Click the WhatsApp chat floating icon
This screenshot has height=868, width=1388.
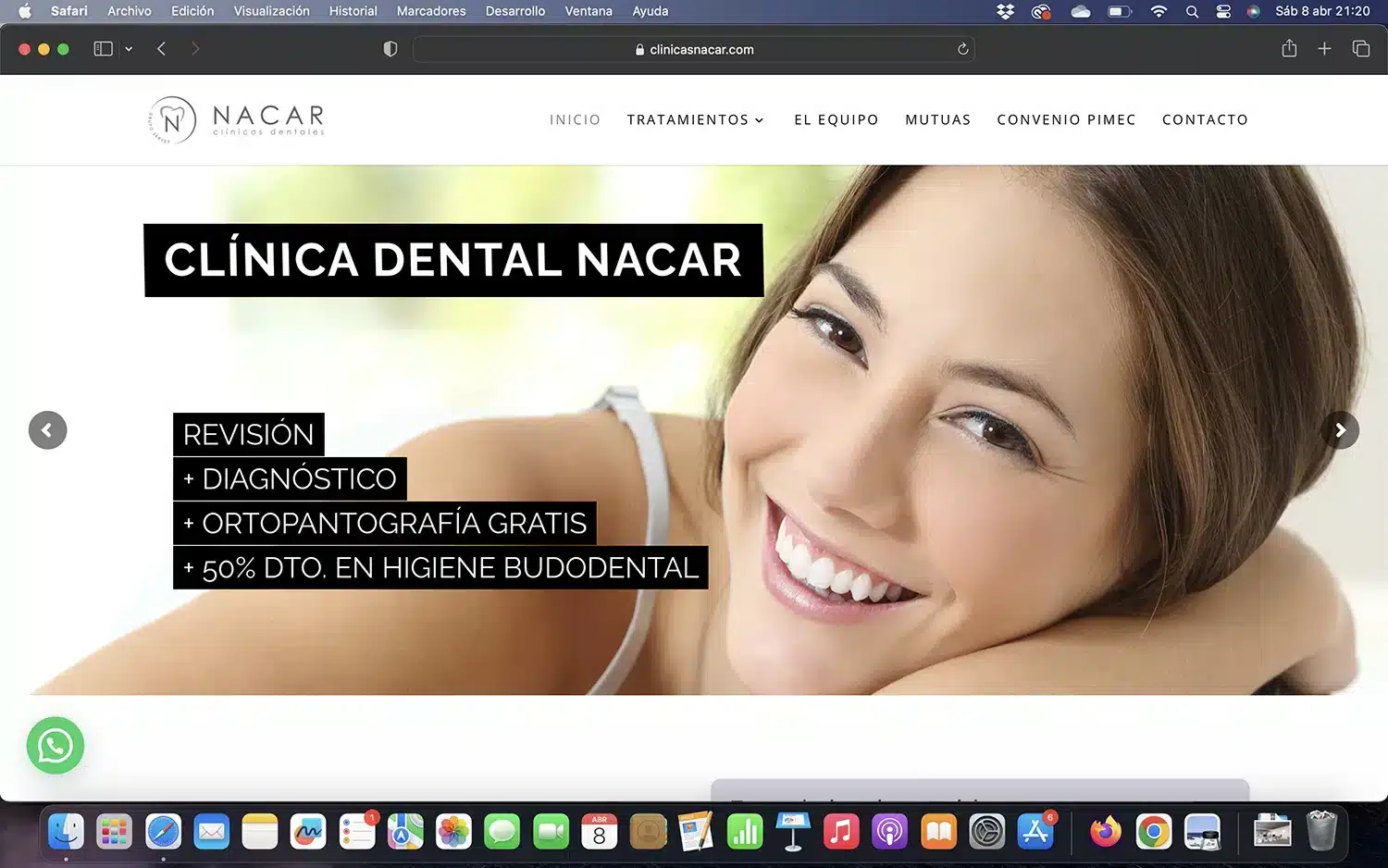pyautogui.click(x=56, y=746)
